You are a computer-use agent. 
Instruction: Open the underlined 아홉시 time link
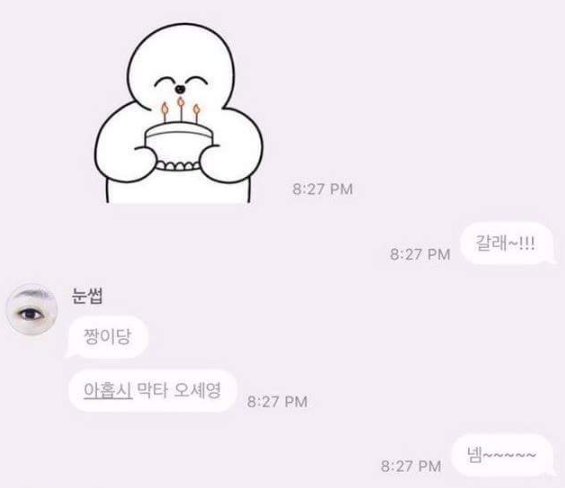click(x=108, y=390)
